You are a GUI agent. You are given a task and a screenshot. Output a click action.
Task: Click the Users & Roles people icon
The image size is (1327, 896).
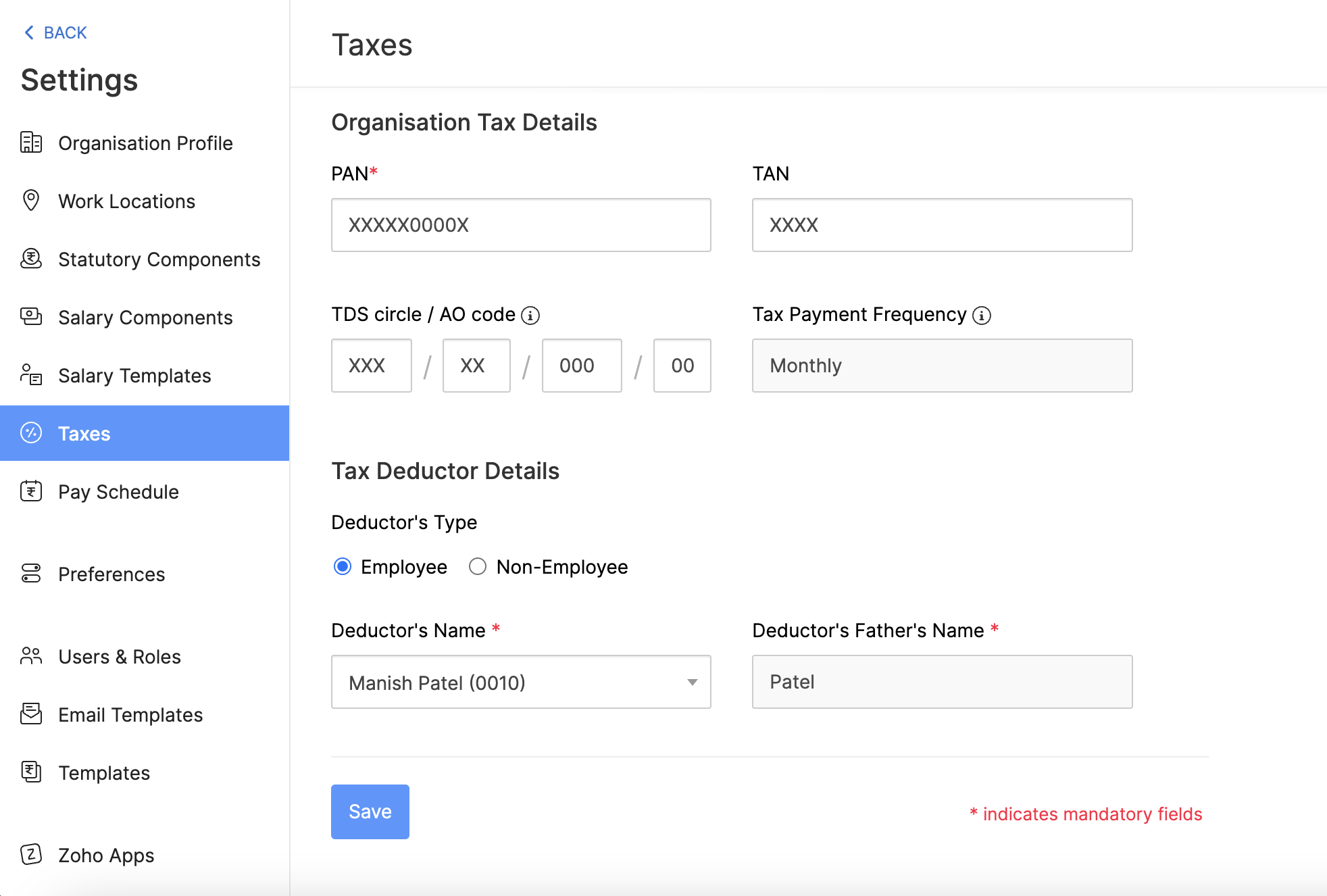31,656
